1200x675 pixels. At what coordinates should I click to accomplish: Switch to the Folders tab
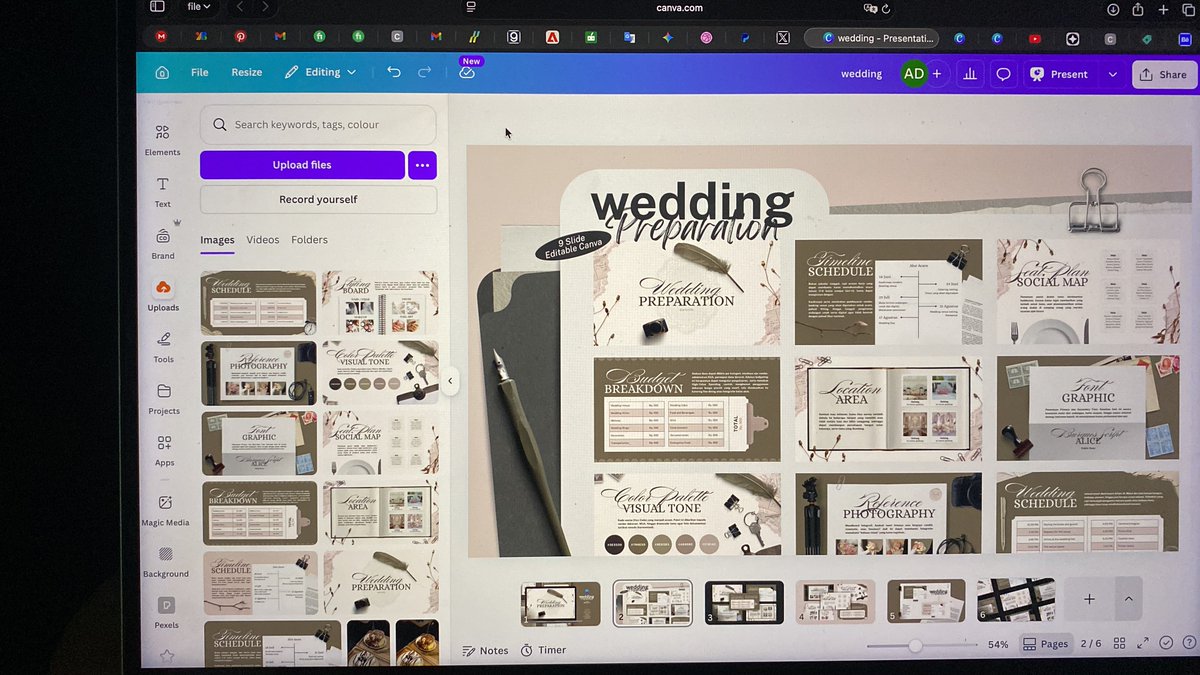(309, 240)
